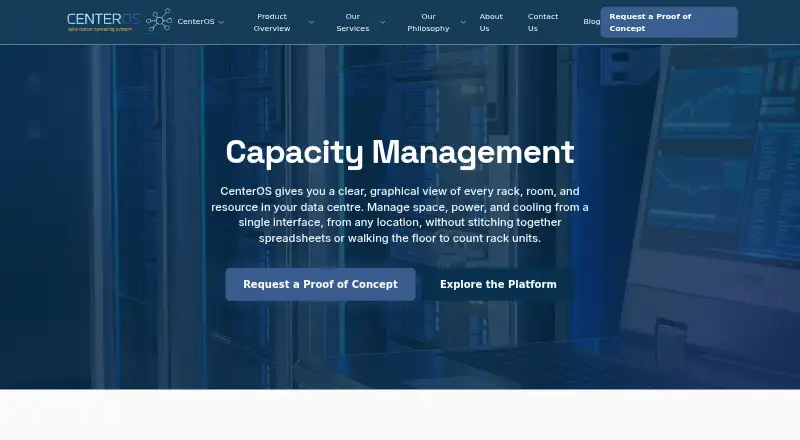Expand the Product Overview chevron

[311, 22]
